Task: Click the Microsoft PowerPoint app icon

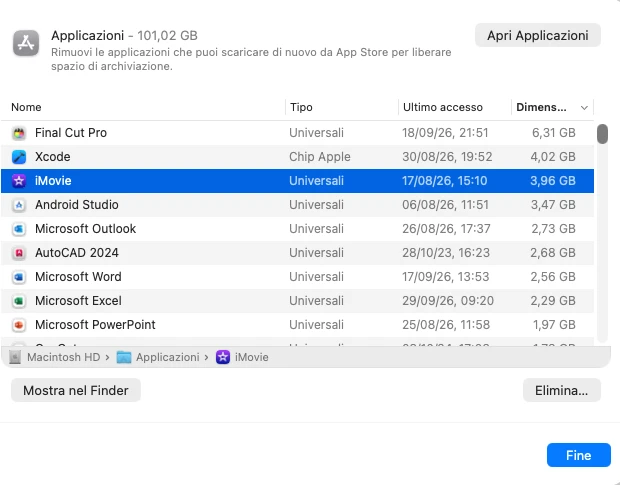Action: click(x=19, y=325)
